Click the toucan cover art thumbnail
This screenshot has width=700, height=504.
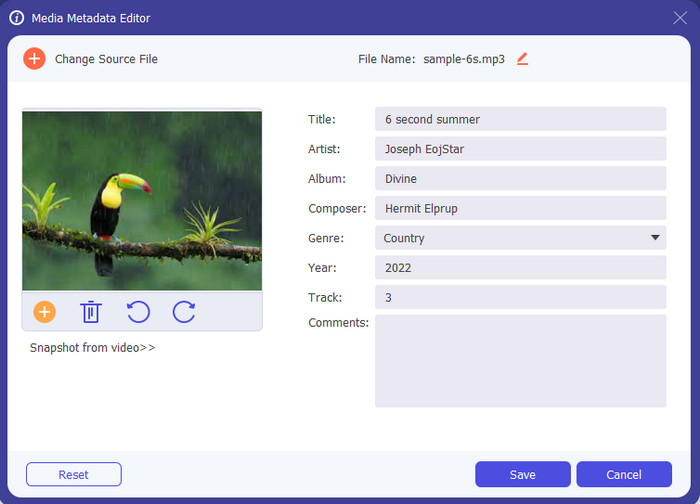(x=142, y=201)
